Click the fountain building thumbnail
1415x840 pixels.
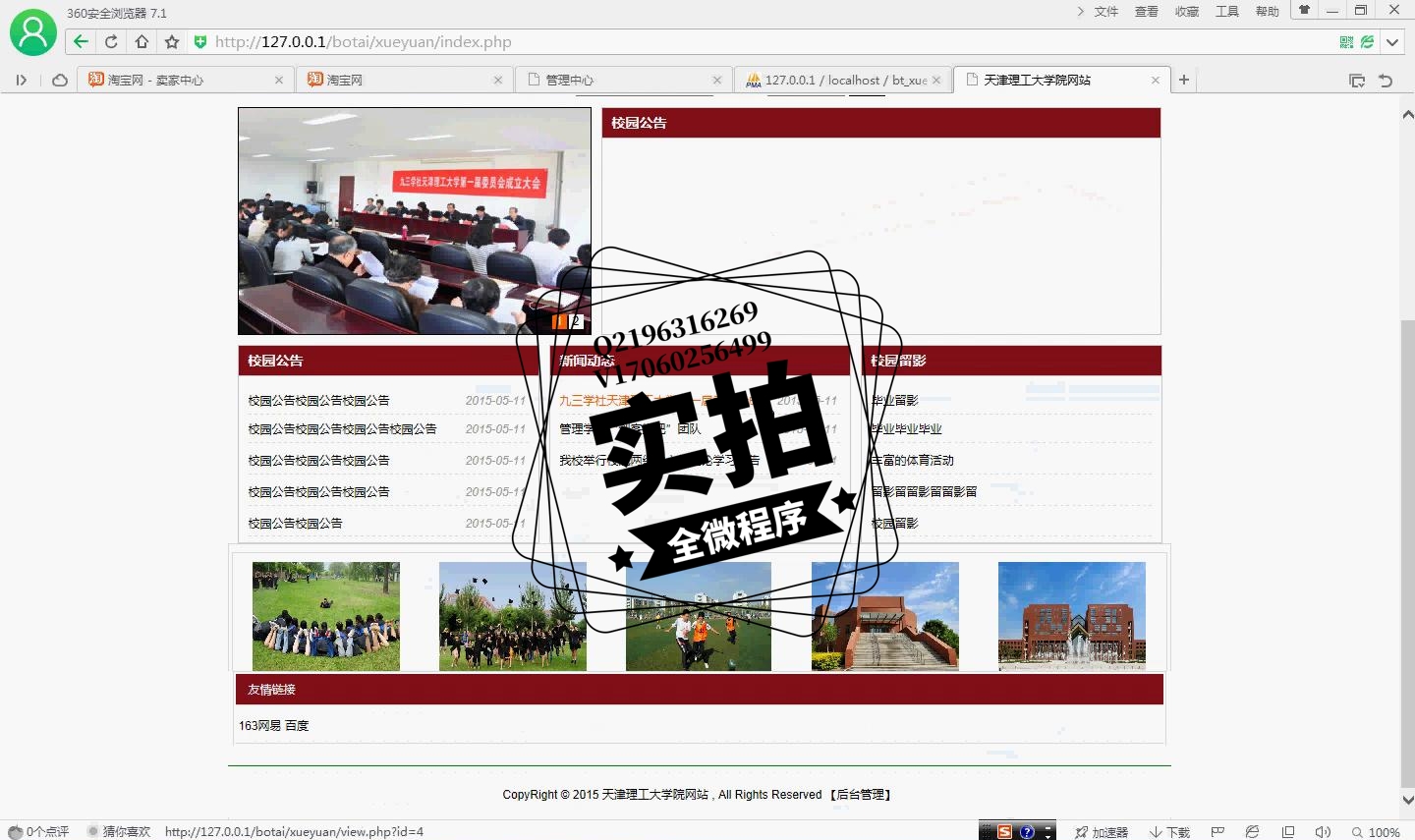pos(1072,616)
